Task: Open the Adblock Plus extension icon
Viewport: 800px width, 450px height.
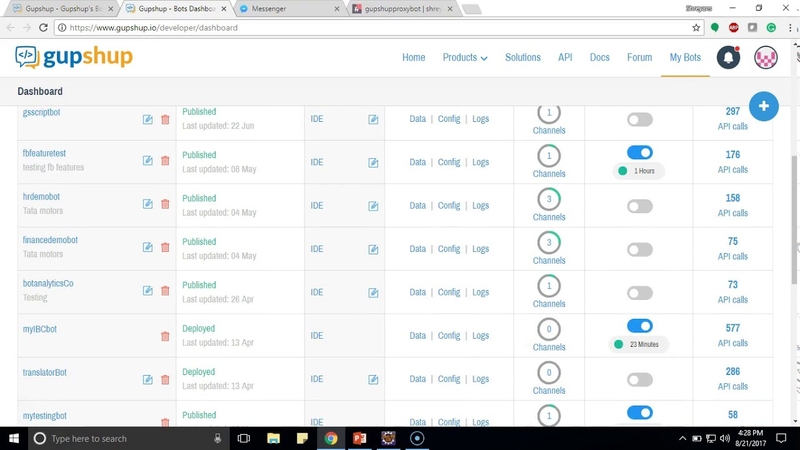Action: (x=733, y=28)
